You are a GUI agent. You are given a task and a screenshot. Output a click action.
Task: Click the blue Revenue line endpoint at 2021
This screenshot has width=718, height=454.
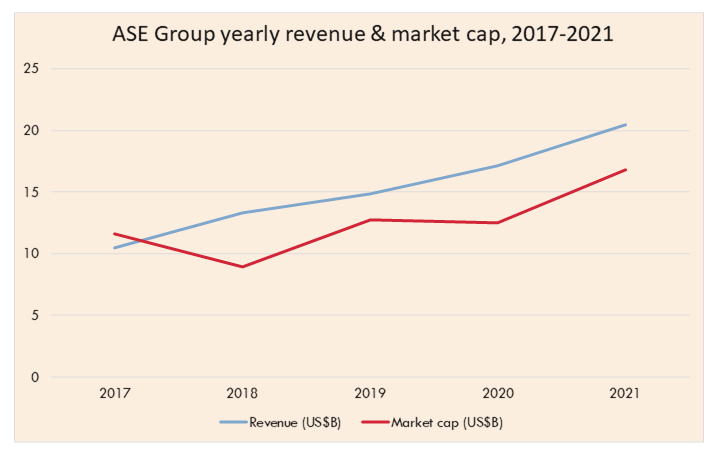(x=626, y=125)
